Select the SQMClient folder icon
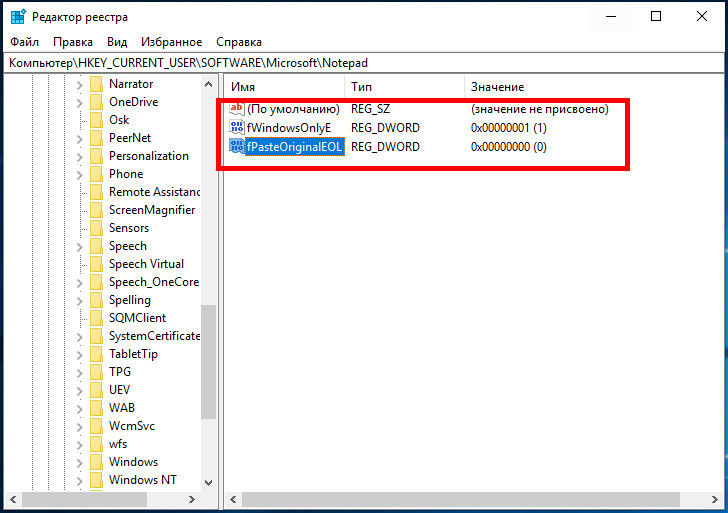728x513 pixels. click(x=96, y=318)
